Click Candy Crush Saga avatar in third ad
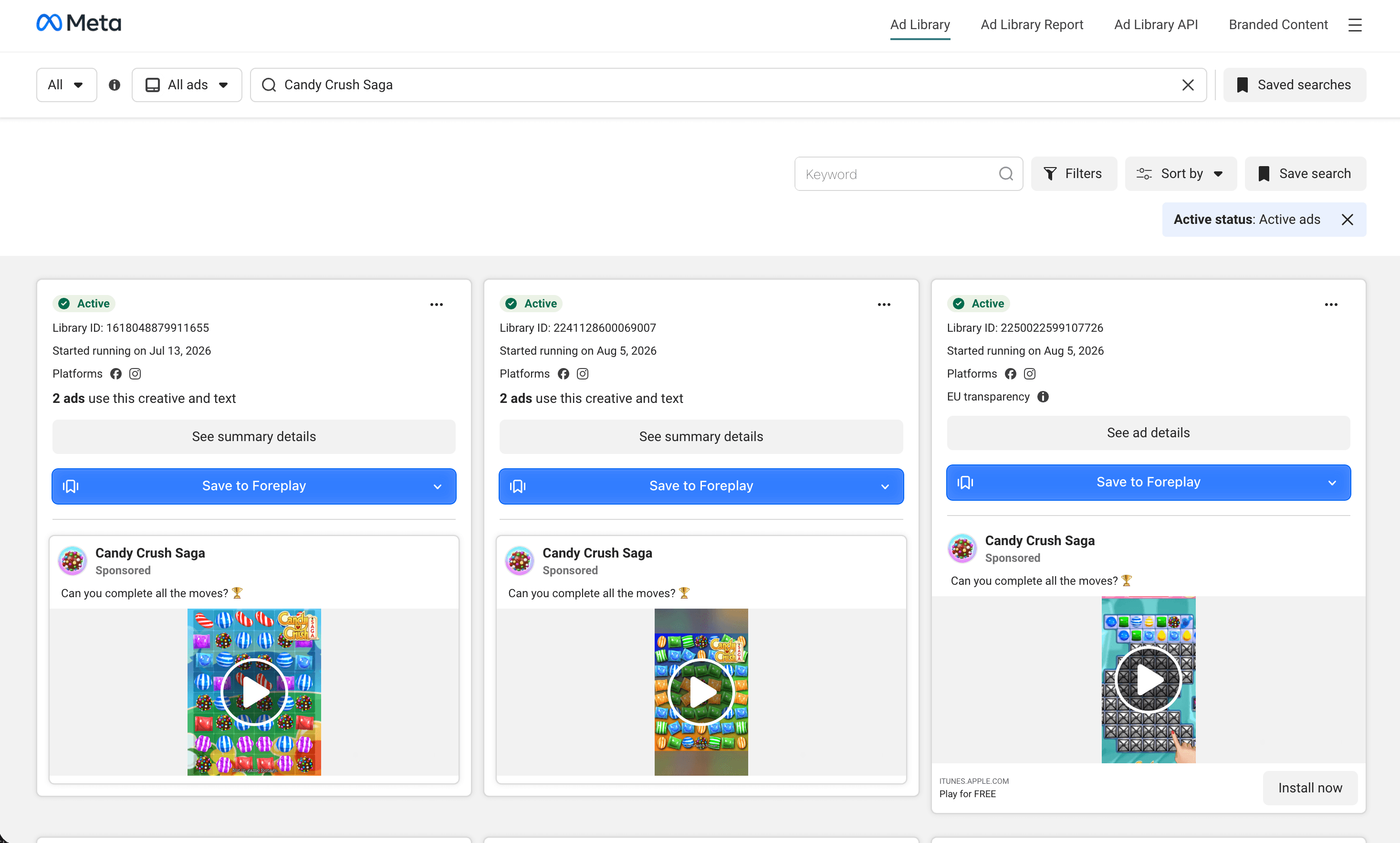 (x=962, y=549)
